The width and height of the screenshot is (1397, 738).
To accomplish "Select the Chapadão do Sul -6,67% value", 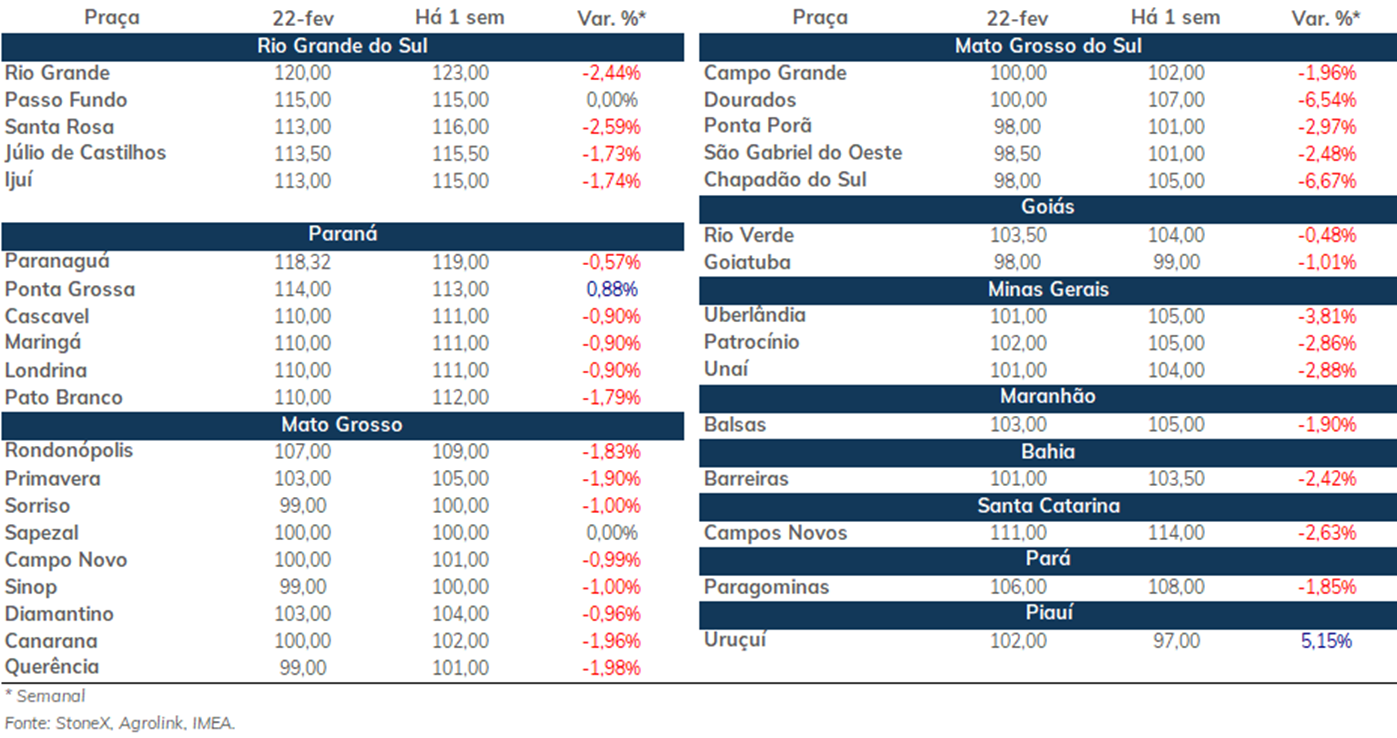I will [1327, 181].
